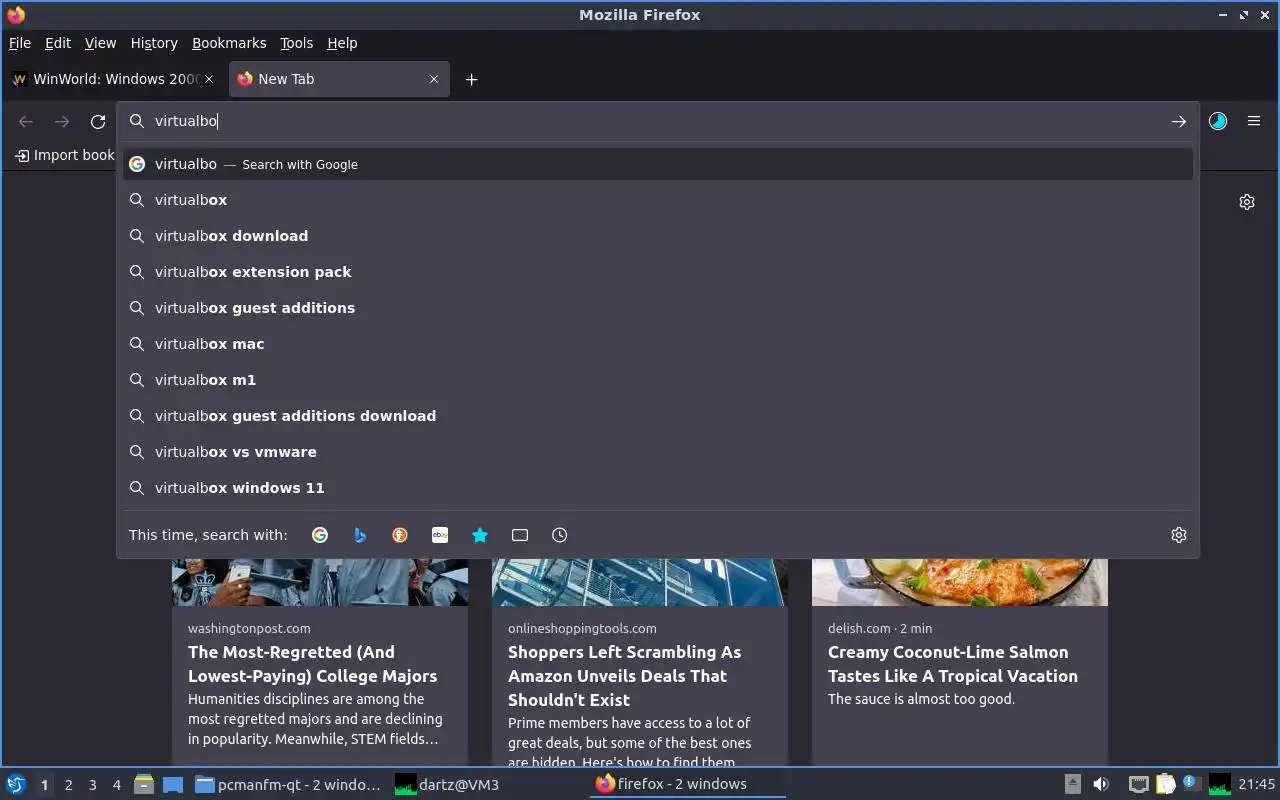Viewport: 1280px width, 800px height.
Task: Open the clipboard notes tray icon
Action: (x=1165, y=784)
